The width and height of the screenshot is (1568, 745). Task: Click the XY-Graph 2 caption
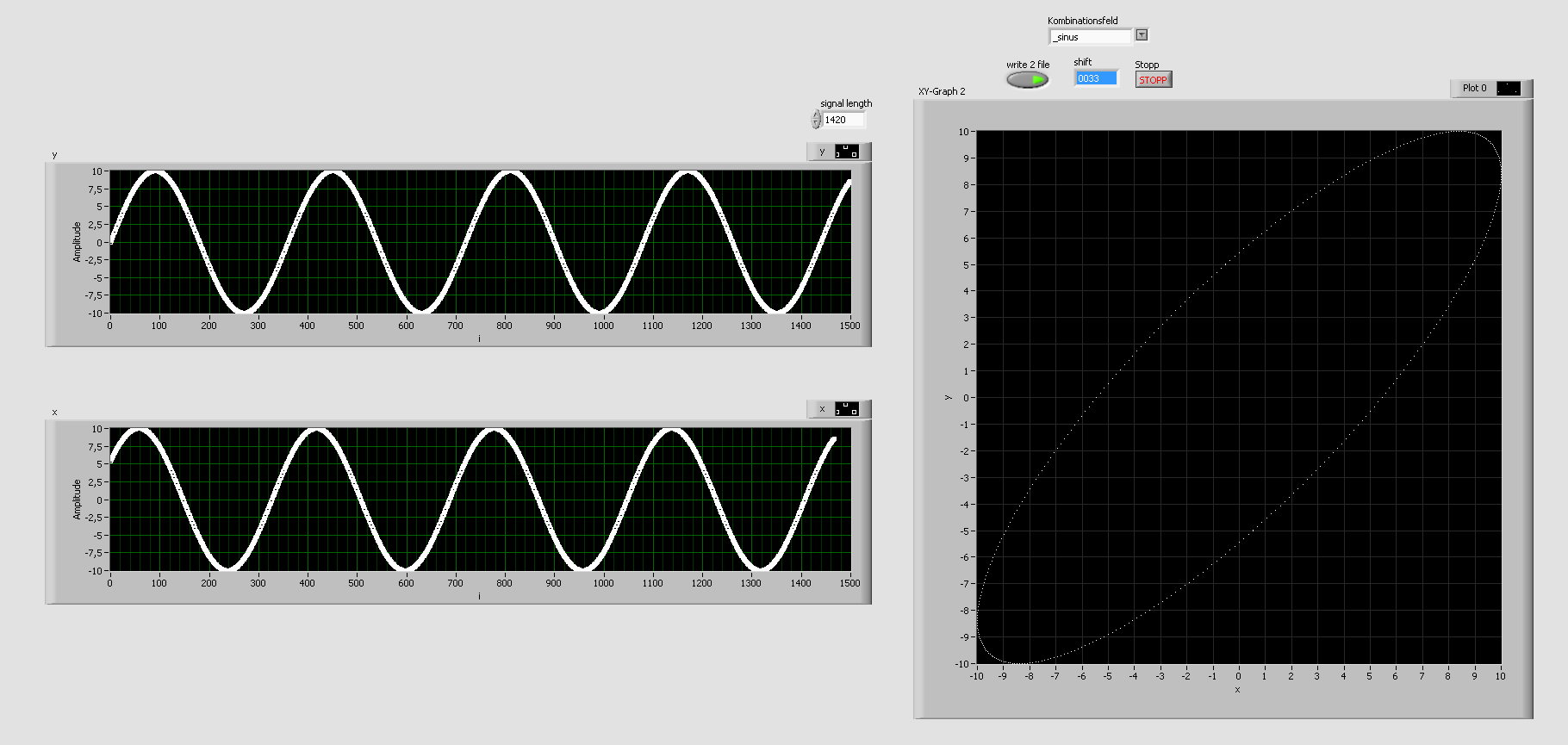tap(942, 91)
